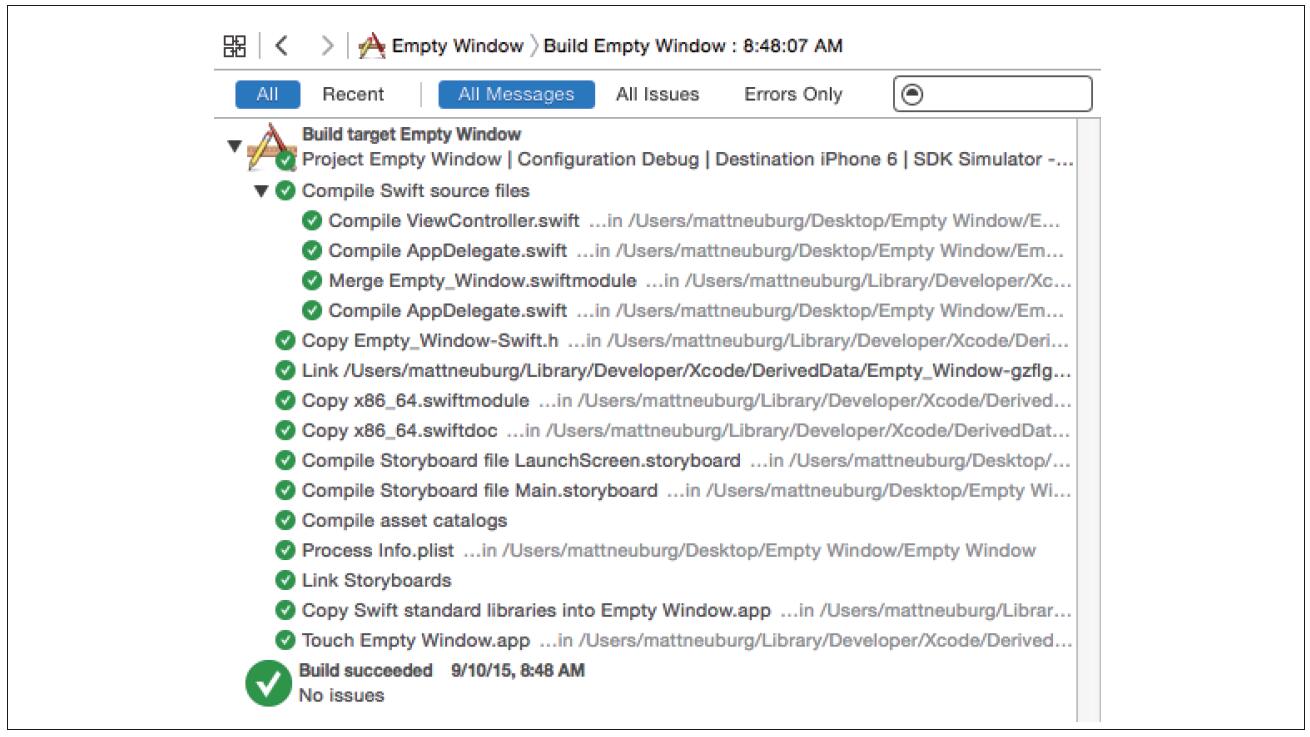The width and height of the screenshot is (1310, 737).
Task: Click success icon beside Merge Empty_Window.swiftmodule
Action: click(x=312, y=281)
